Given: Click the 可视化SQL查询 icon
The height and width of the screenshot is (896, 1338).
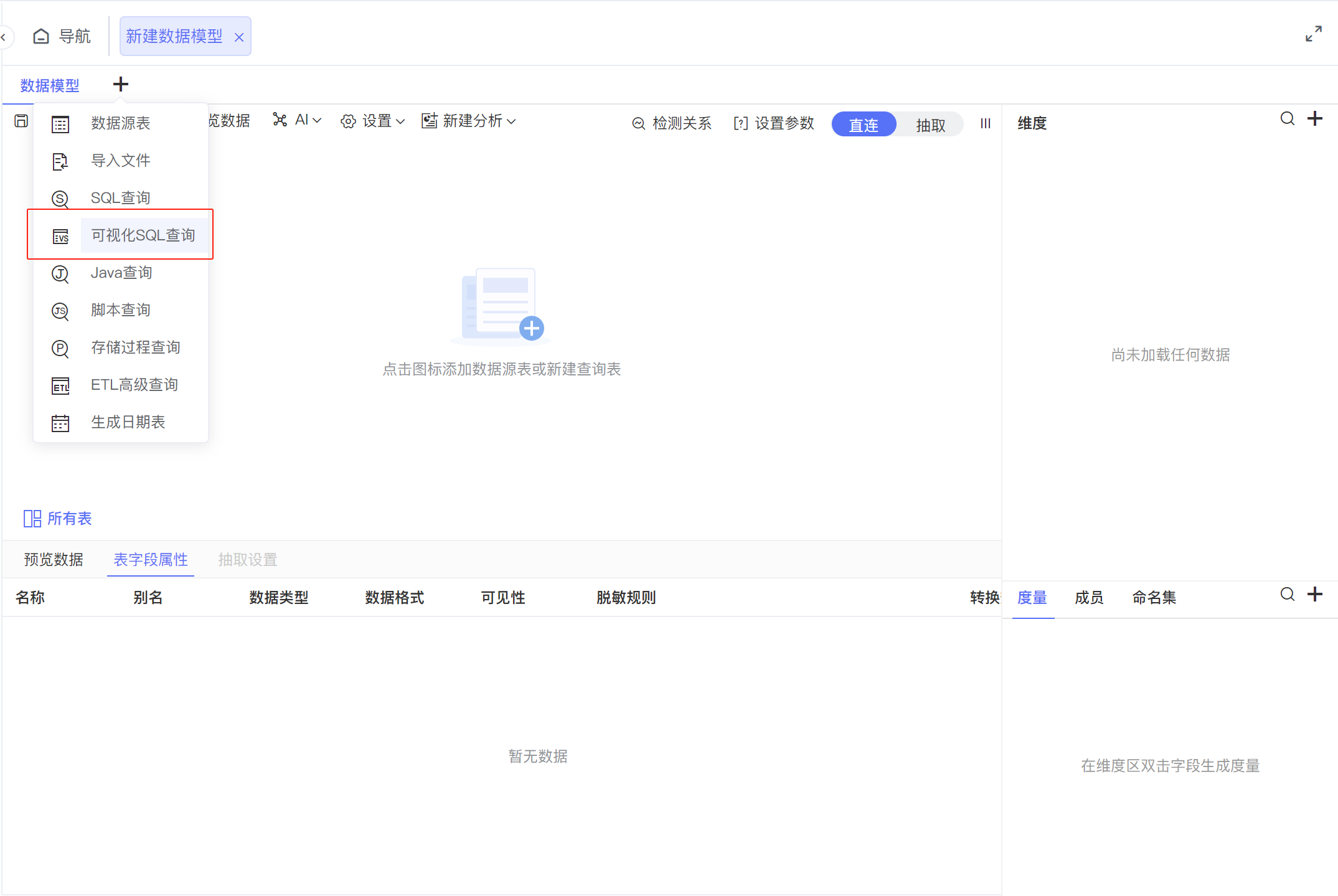Looking at the screenshot, I should point(60,237).
